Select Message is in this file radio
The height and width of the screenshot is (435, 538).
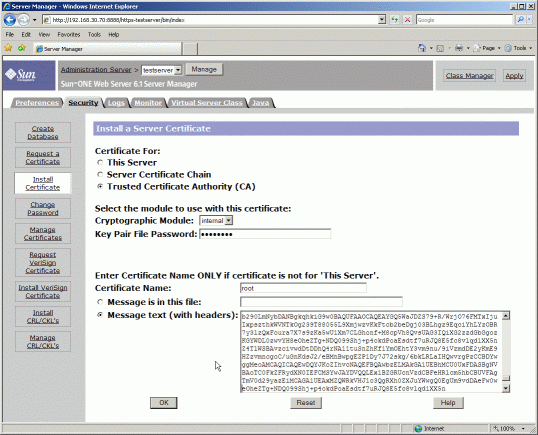pyautogui.click(x=100, y=302)
